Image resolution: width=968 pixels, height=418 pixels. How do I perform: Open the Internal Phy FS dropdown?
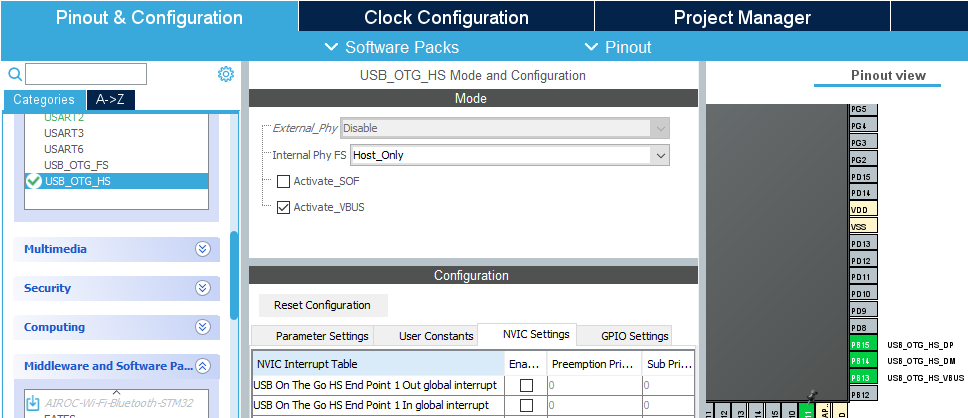pyautogui.click(x=659, y=155)
